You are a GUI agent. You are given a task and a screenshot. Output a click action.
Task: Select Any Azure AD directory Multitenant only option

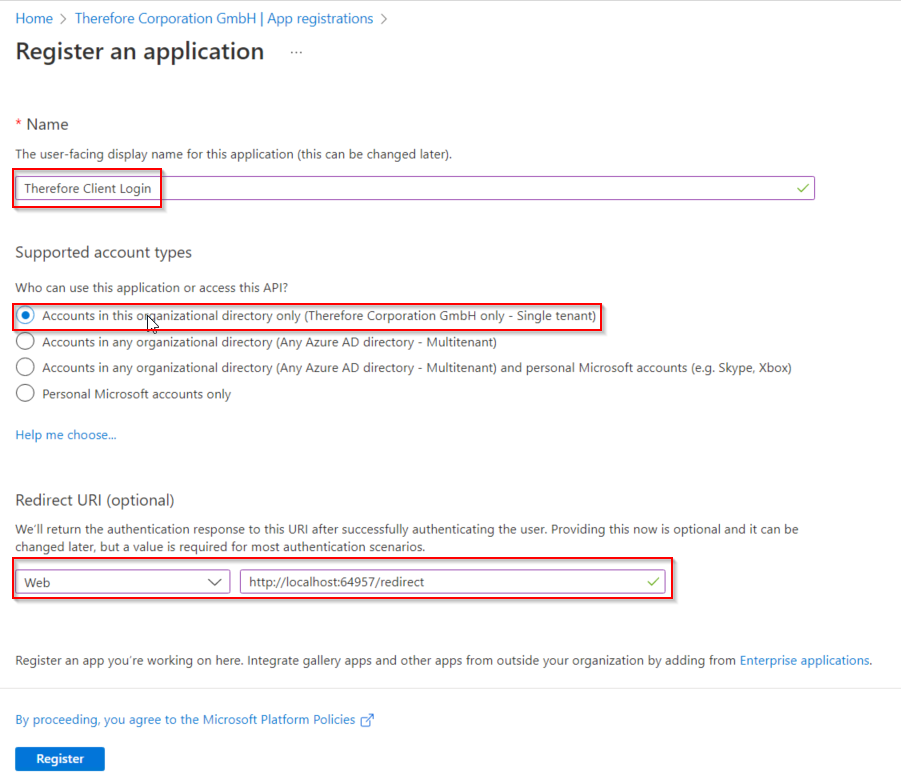25,341
